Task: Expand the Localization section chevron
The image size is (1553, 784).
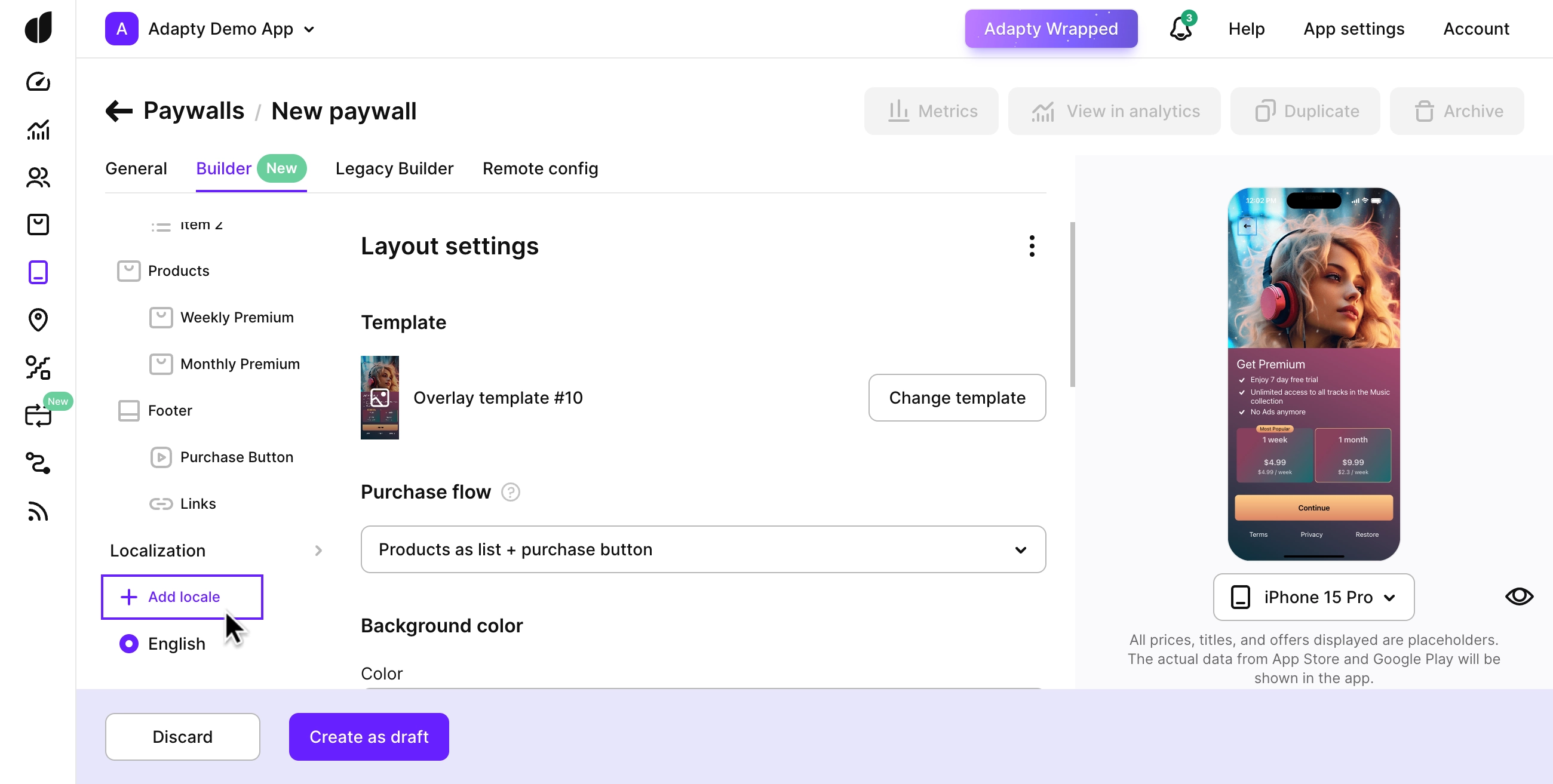Action: (318, 551)
